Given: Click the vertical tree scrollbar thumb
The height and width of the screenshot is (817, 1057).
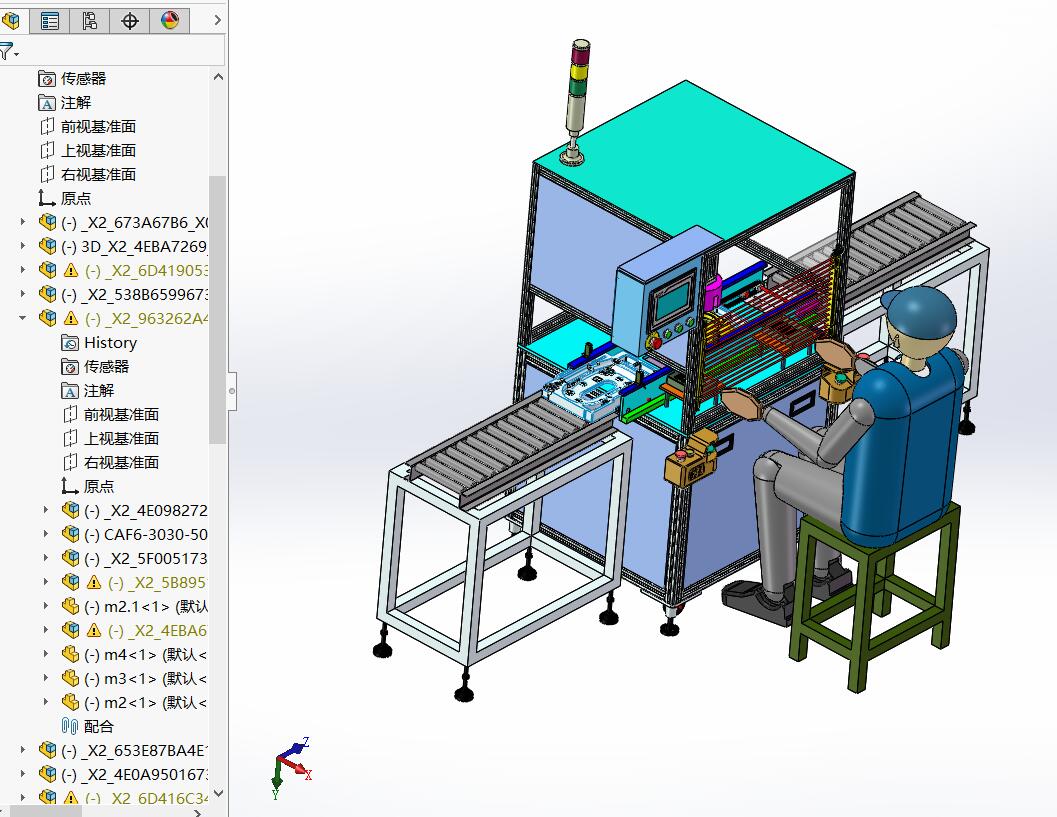Looking at the screenshot, I should point(217,309).
